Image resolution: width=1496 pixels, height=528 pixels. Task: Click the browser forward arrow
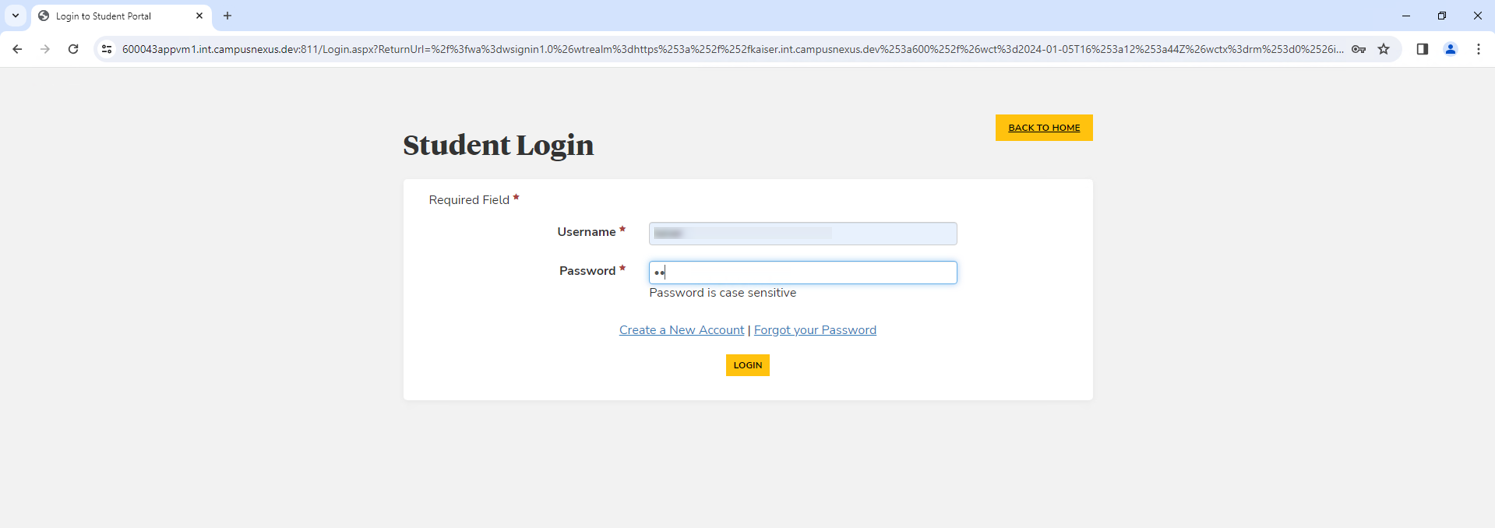[x=45, y=49]
